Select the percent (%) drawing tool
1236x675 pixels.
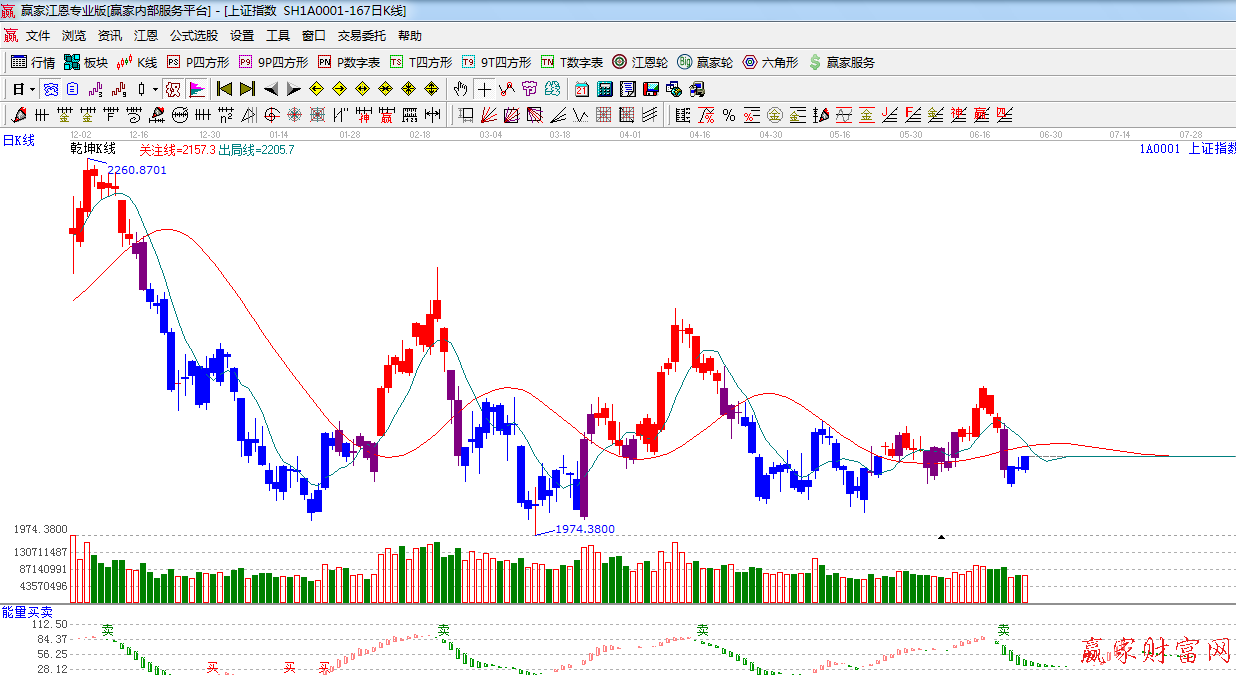tap(729, 115)
